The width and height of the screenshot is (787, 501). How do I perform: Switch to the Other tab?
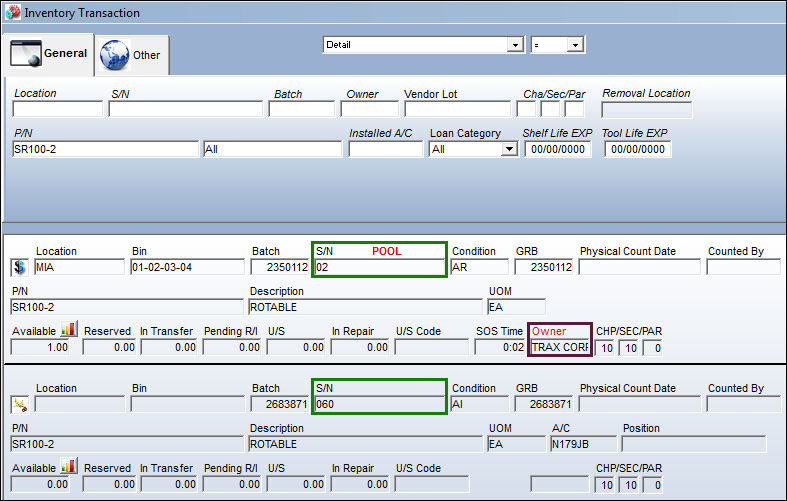pyautogui.click(x=132, y=55)
